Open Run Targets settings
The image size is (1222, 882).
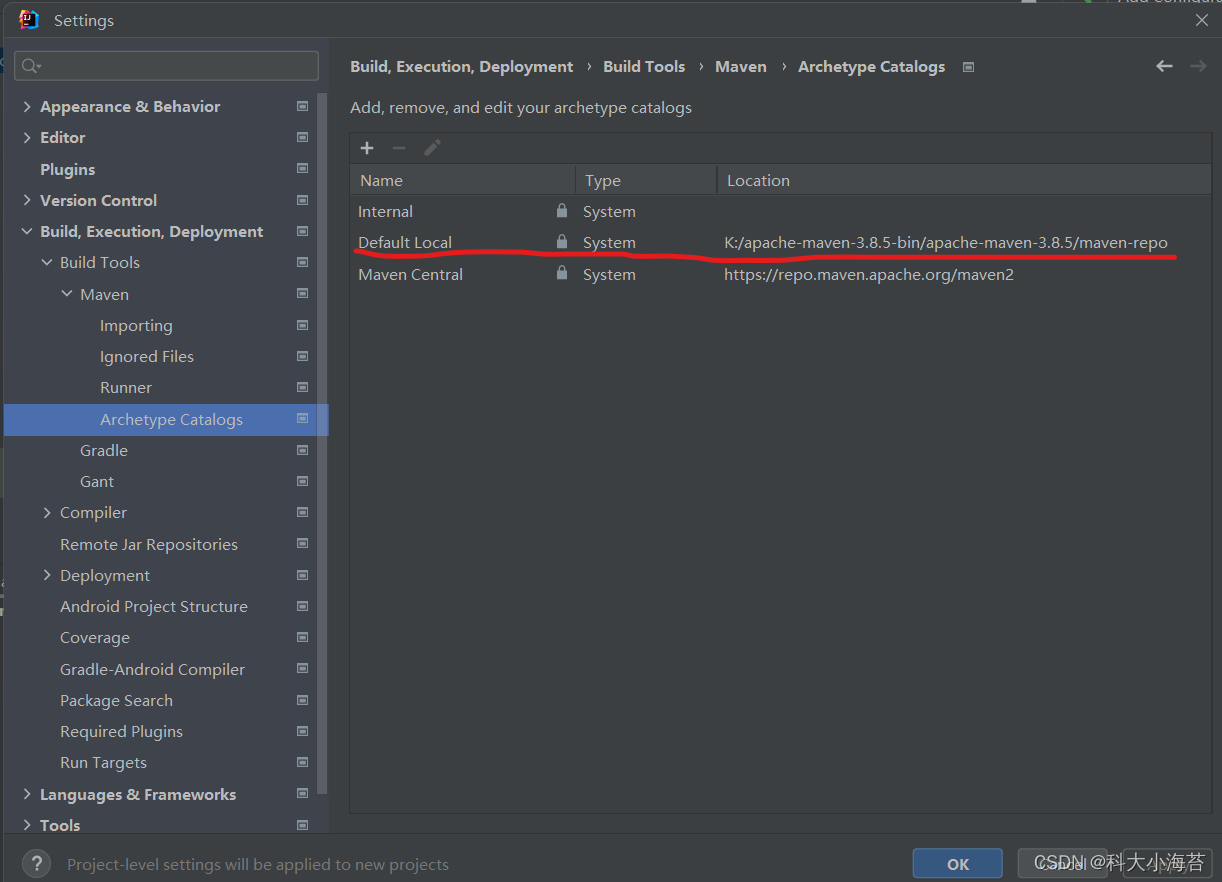(103, 762)
